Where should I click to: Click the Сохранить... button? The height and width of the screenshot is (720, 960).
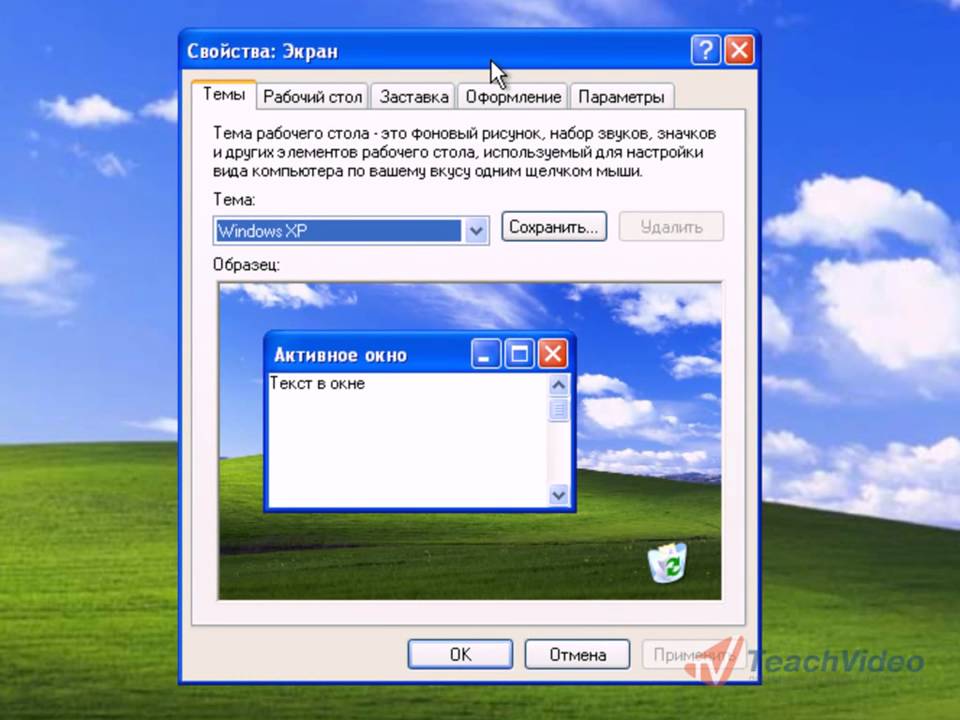[554, 227]
